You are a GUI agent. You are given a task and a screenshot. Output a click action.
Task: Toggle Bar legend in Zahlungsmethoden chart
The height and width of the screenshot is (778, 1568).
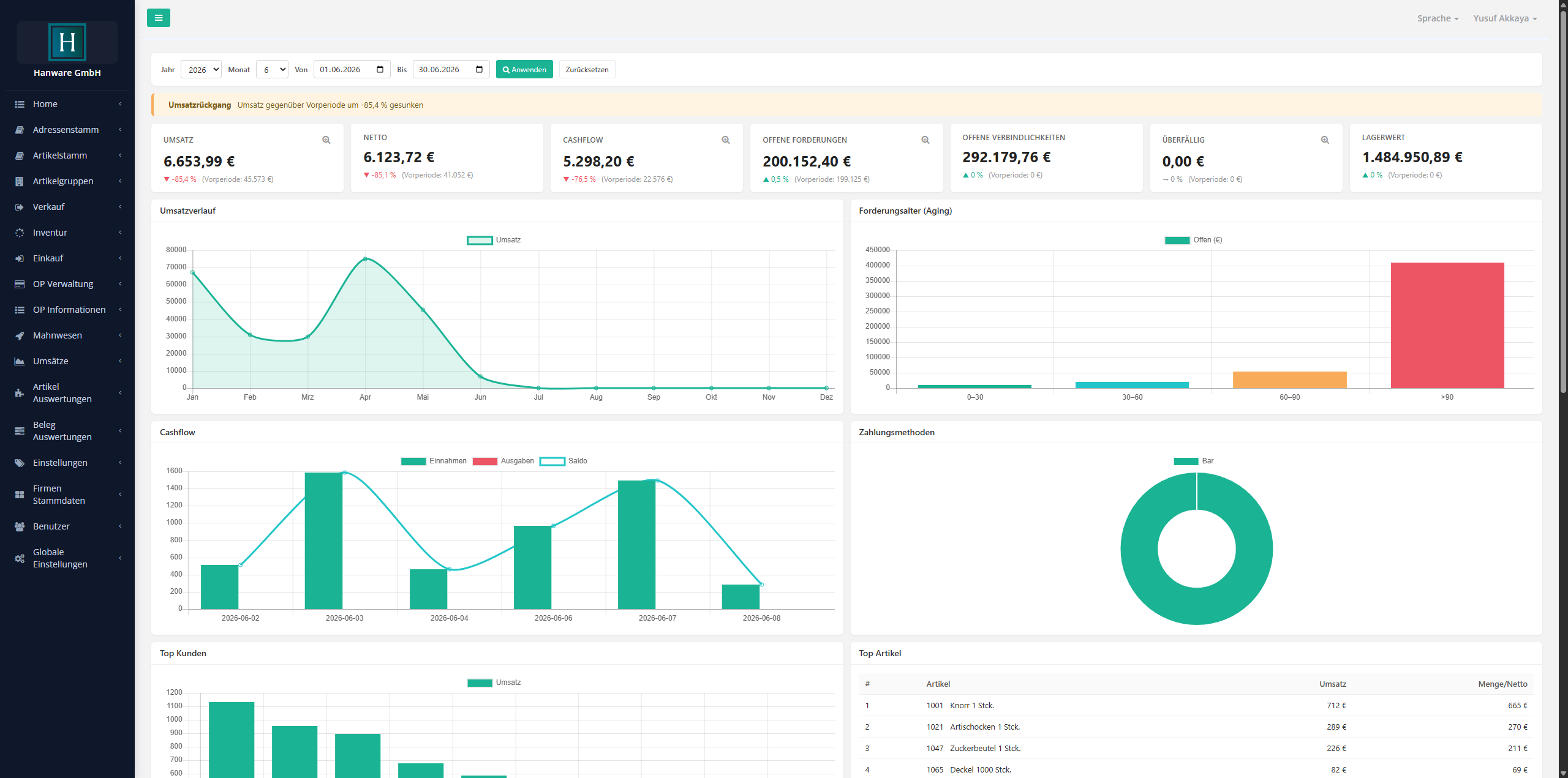click(1194, 461)
